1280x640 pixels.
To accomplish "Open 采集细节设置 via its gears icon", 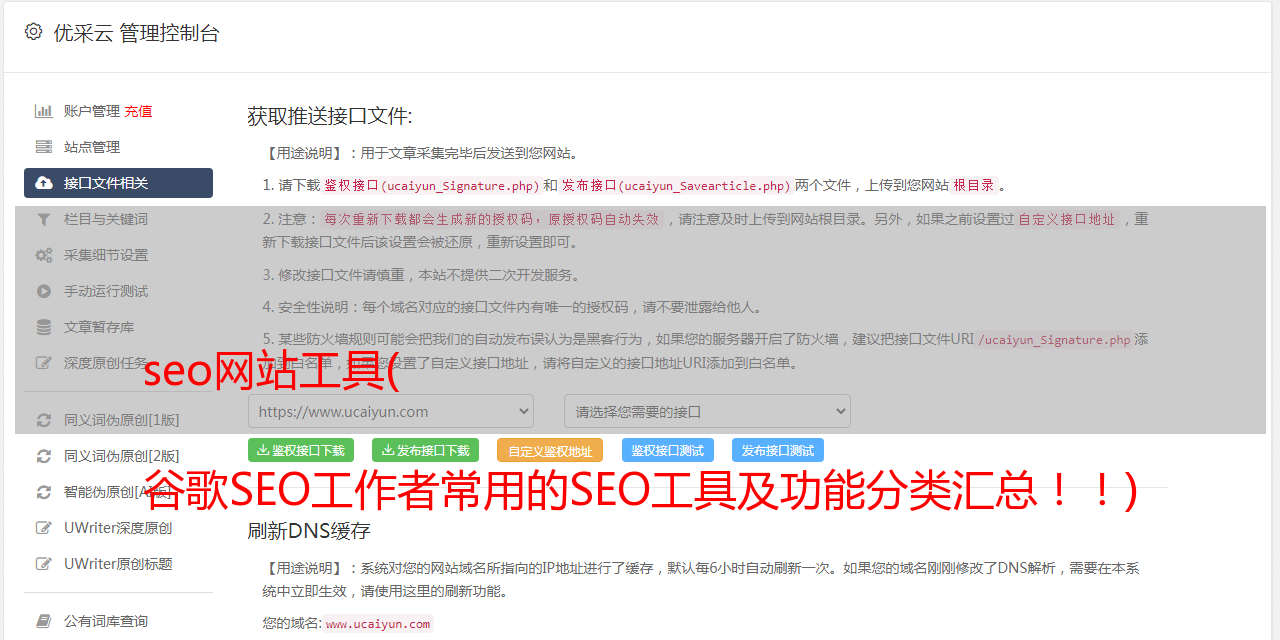I will (x=44, y=255).
